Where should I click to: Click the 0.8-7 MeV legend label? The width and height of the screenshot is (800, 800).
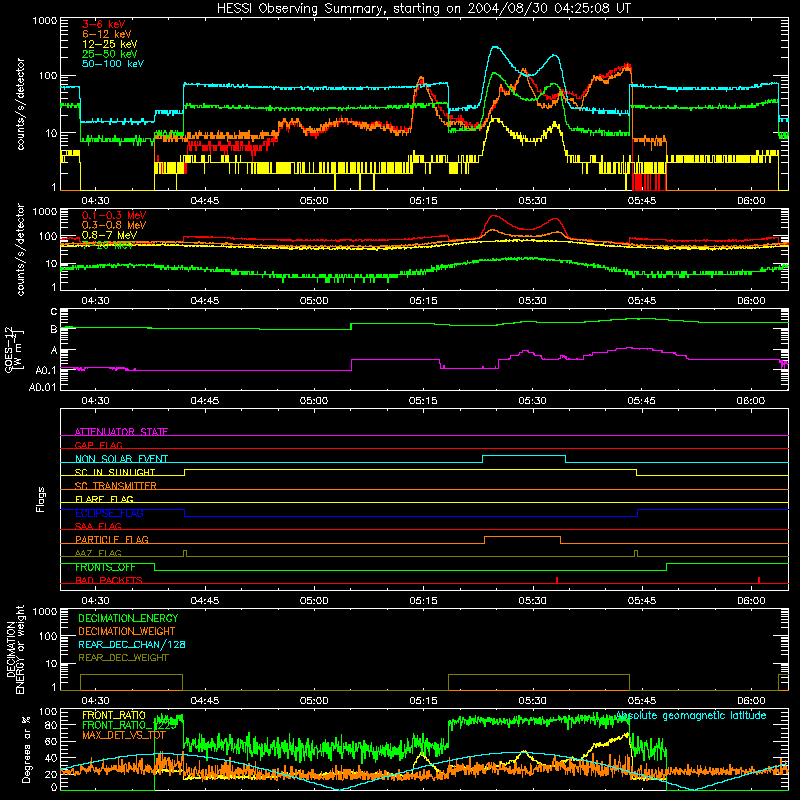pyautogui.click(x=110, y=235)
